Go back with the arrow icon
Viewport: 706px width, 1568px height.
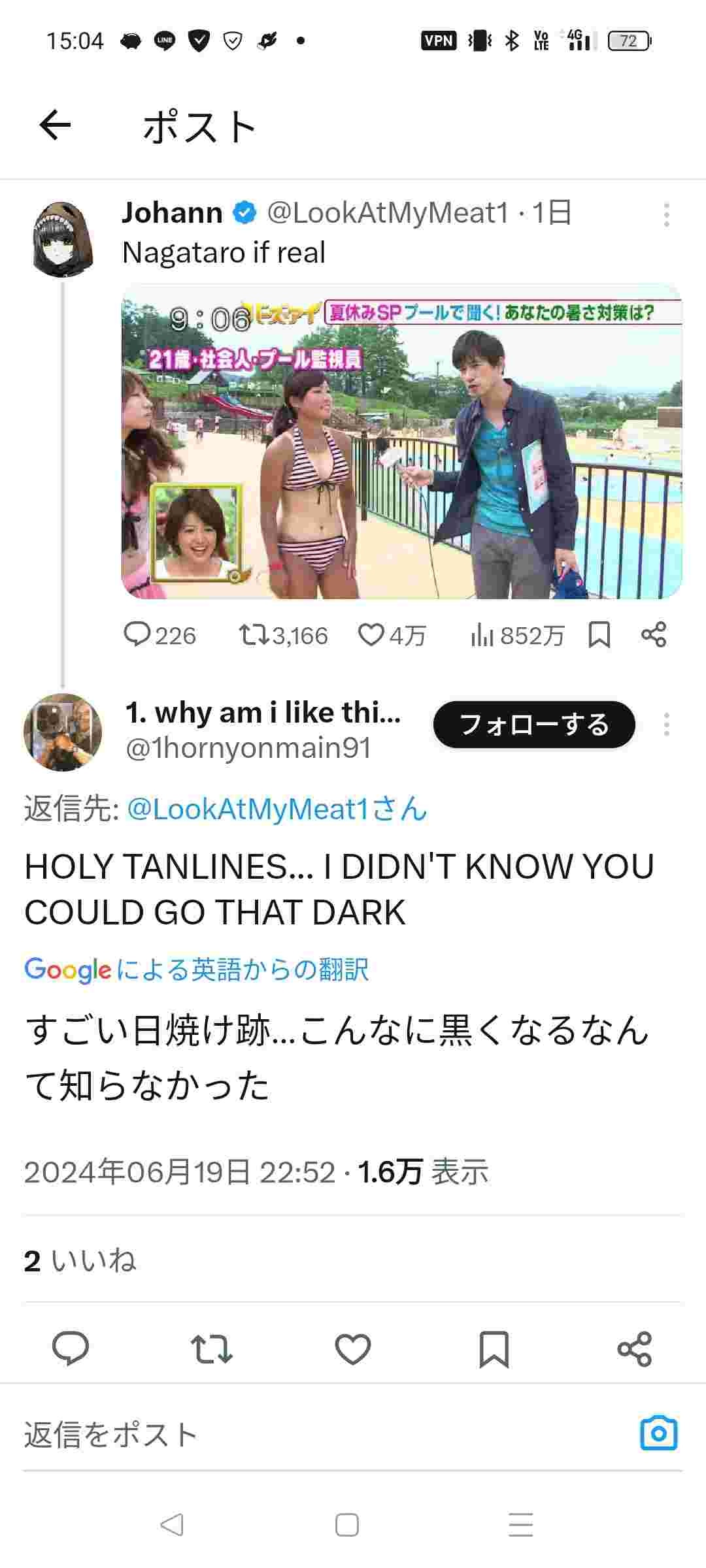coord(55,125)
